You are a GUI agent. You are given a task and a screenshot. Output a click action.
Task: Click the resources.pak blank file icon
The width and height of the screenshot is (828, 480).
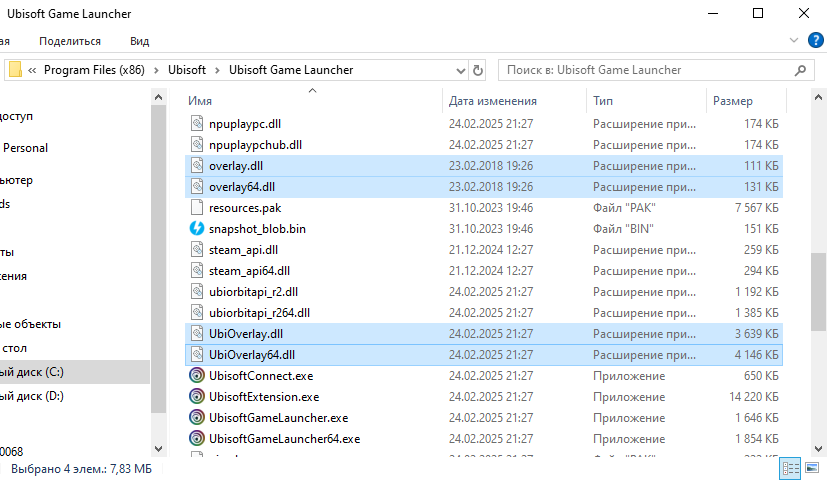coord(197,208)
